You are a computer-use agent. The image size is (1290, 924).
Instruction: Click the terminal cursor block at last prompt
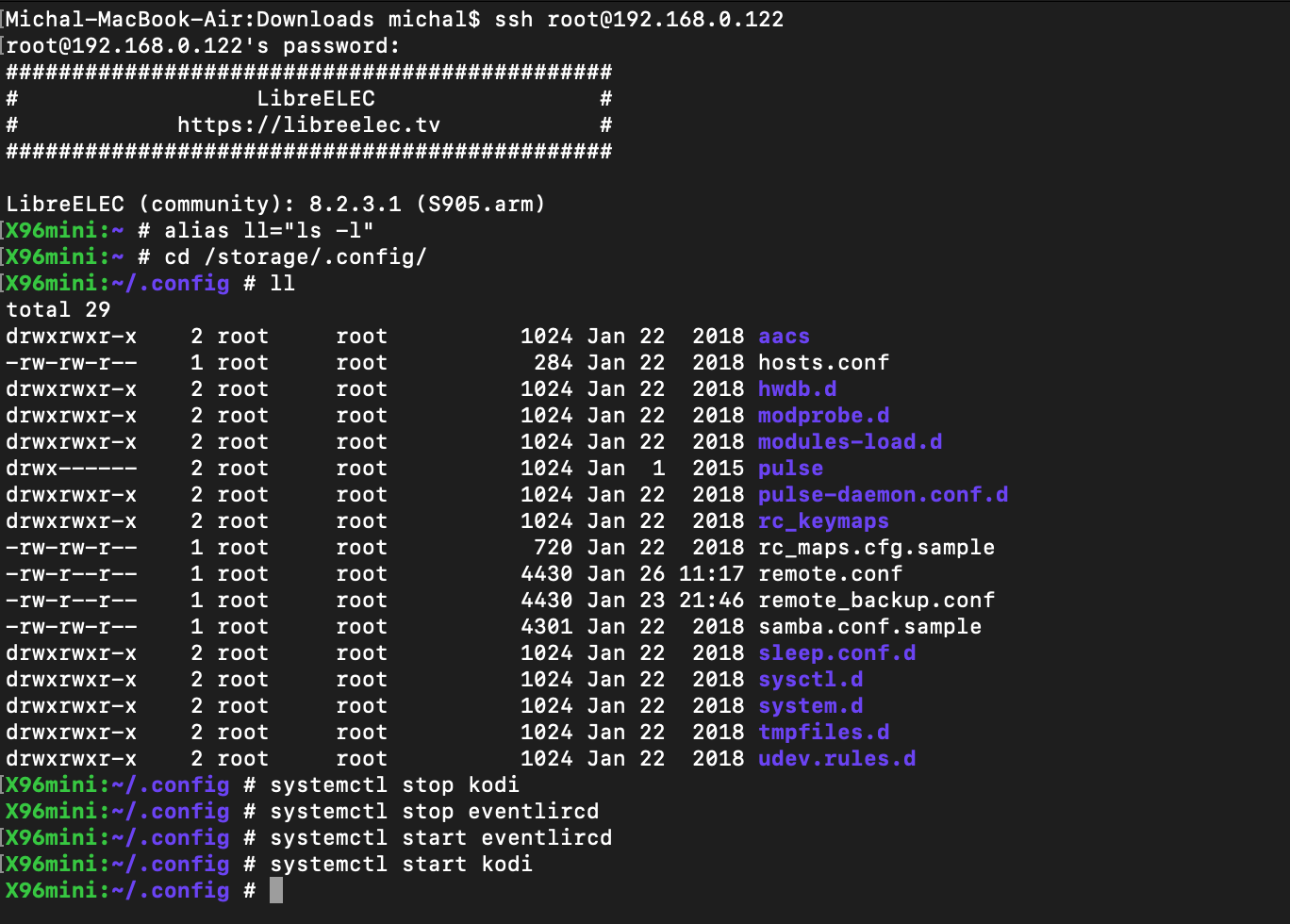pyautogui.click(x=276, y=891)
